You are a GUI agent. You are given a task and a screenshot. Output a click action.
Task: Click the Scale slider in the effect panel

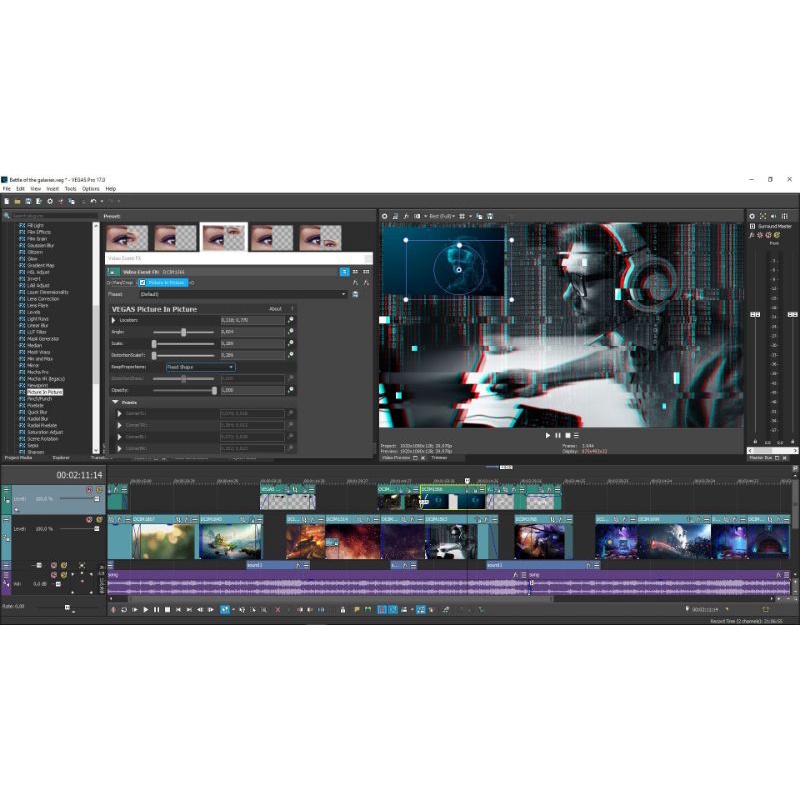click(x=183, y=343)
